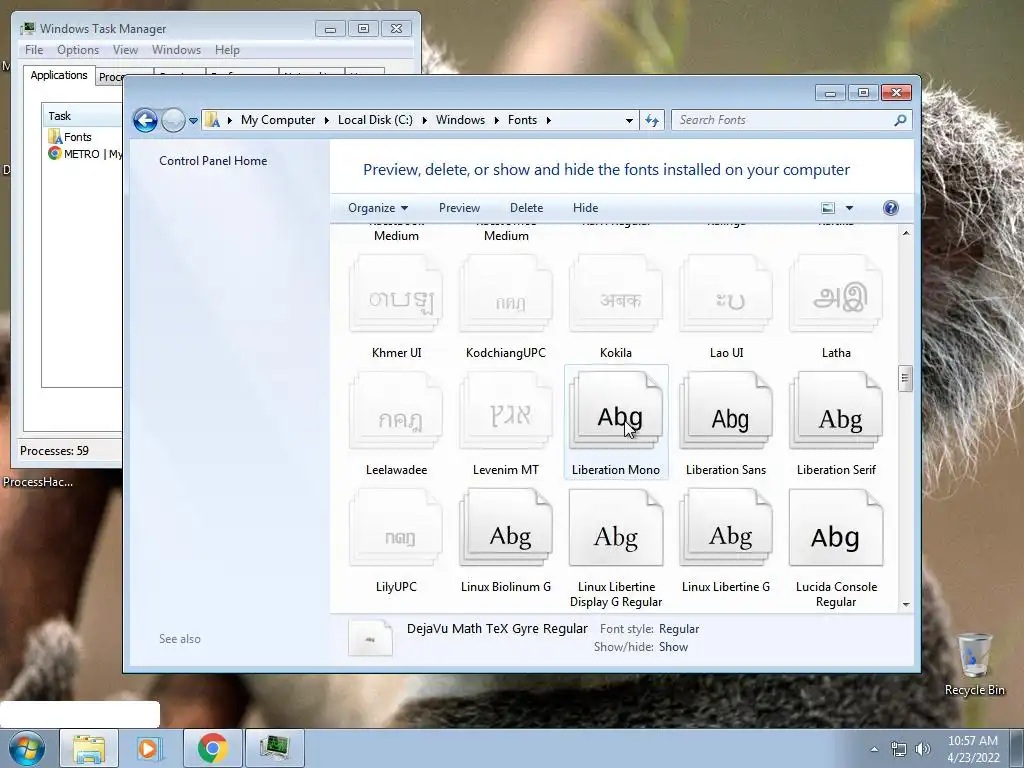Open the Help menu in Task Manager
Viewport: 1024px width, 768px height.
[x=227, y=50]
